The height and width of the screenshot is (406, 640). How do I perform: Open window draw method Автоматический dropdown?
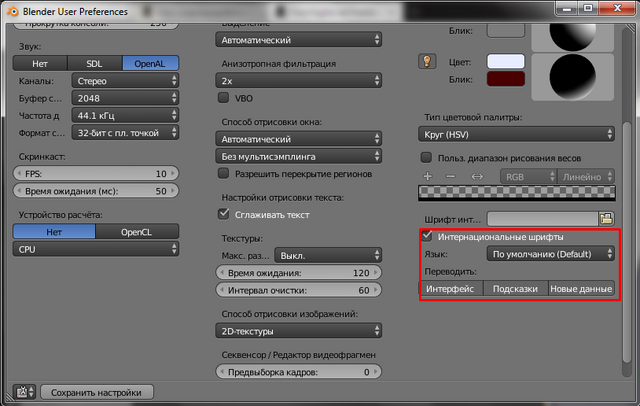[299, 139]
